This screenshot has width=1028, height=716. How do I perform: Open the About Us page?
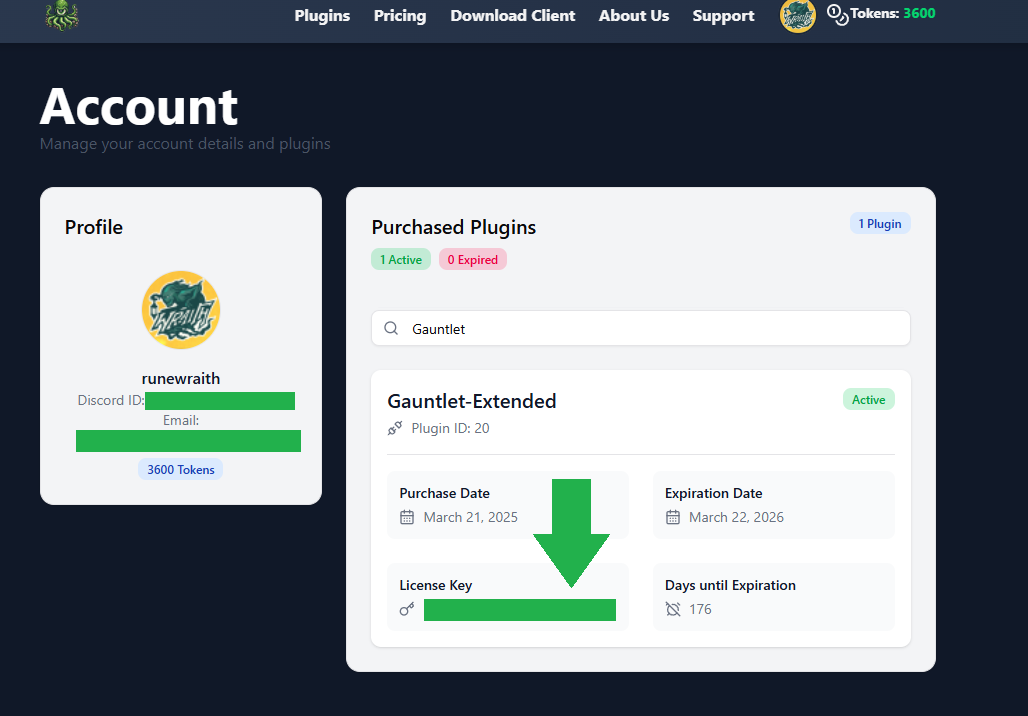click(633, 16)
